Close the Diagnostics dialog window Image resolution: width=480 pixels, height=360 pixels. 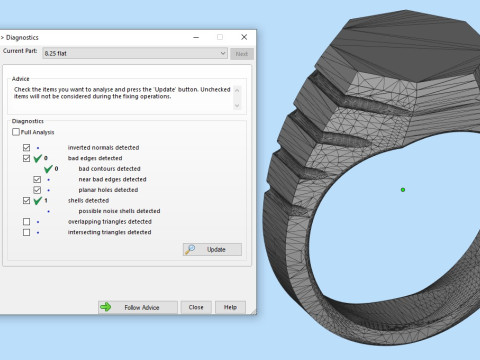tap(244, 37)
